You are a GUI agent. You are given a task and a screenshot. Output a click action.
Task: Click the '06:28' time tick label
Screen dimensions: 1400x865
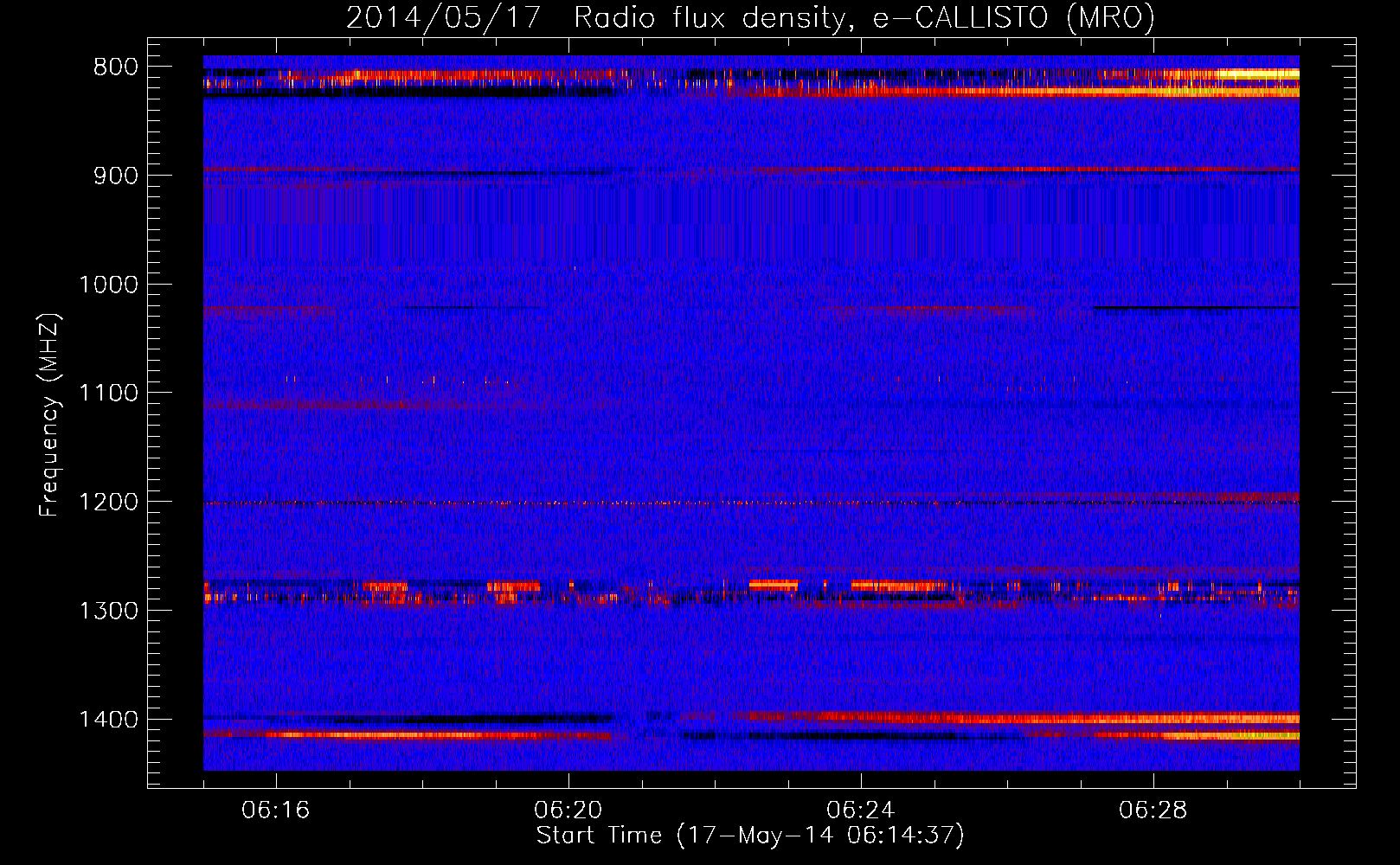1153,811
